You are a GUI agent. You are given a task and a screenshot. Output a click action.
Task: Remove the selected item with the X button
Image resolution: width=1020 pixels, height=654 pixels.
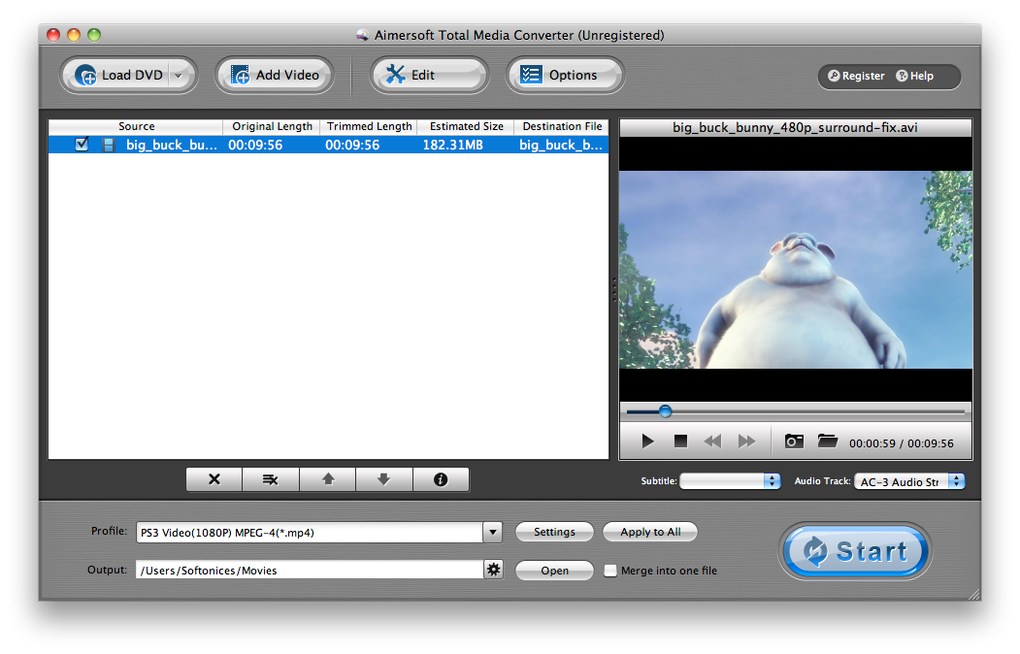214,480
